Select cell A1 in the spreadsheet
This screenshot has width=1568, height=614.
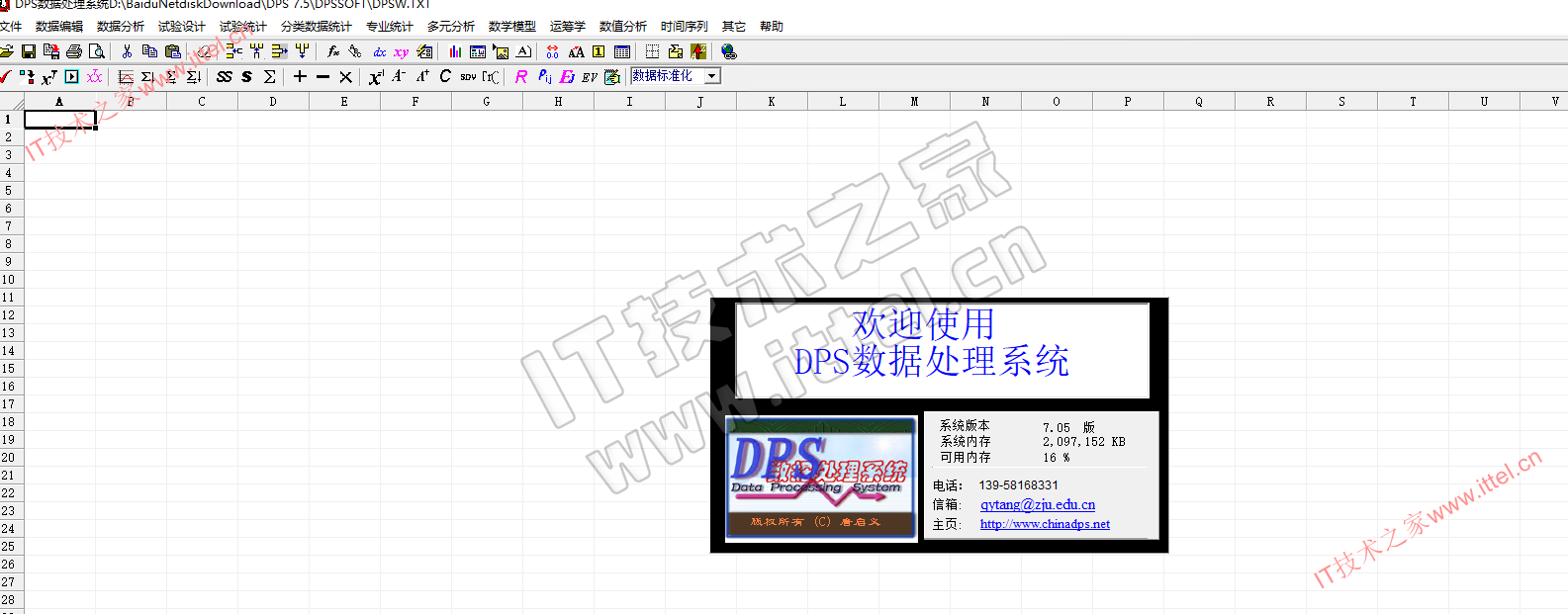pyautogui.click(x=59, y=120)
